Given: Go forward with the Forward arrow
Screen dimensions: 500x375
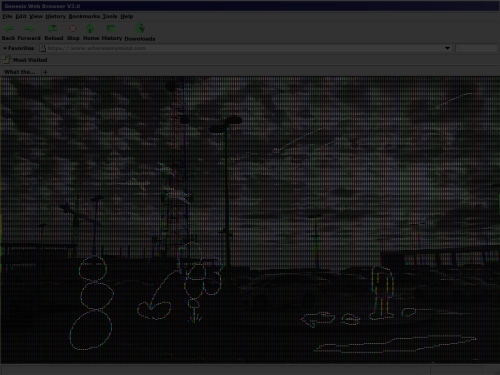Looking at the screenshot, I should (x=29, y=29).
